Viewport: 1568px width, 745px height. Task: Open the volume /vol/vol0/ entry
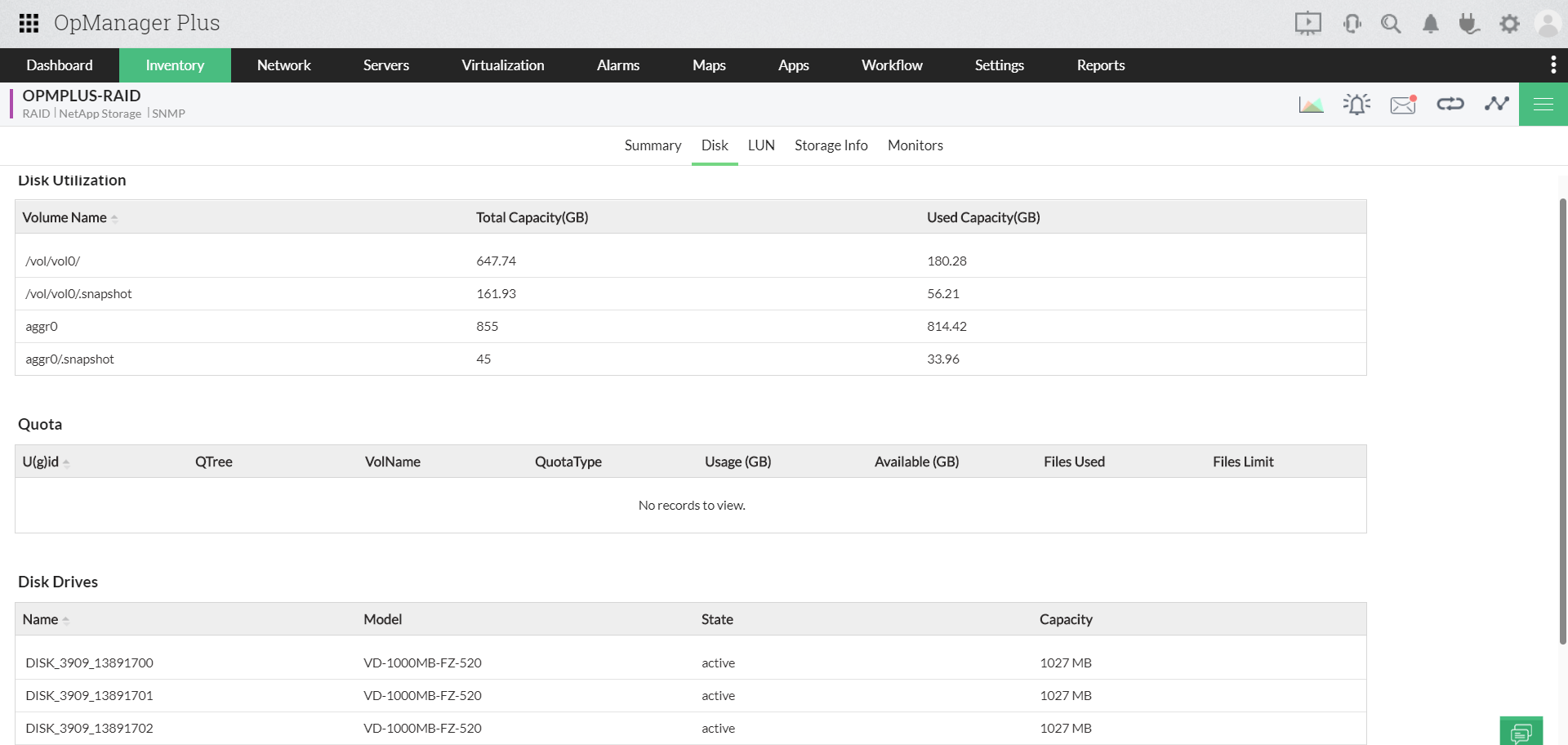[52, 261]
